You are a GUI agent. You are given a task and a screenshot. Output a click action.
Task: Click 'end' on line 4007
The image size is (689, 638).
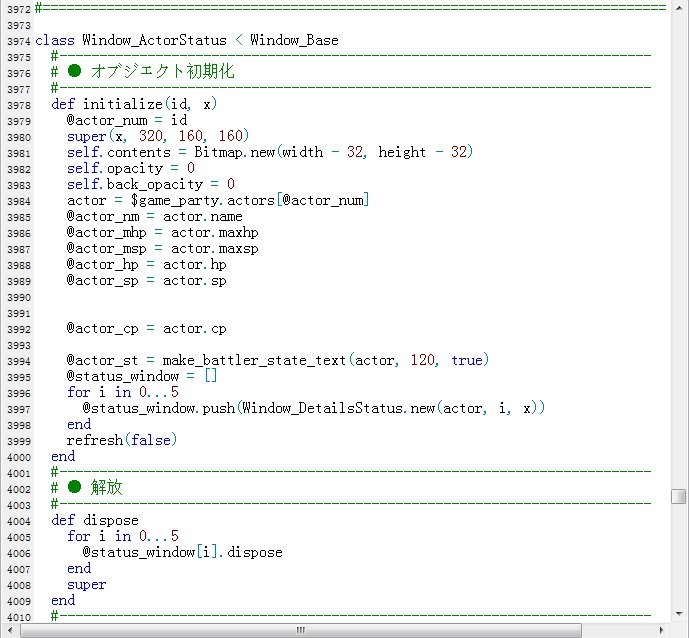pyautogui.click(x=79, y=569)
